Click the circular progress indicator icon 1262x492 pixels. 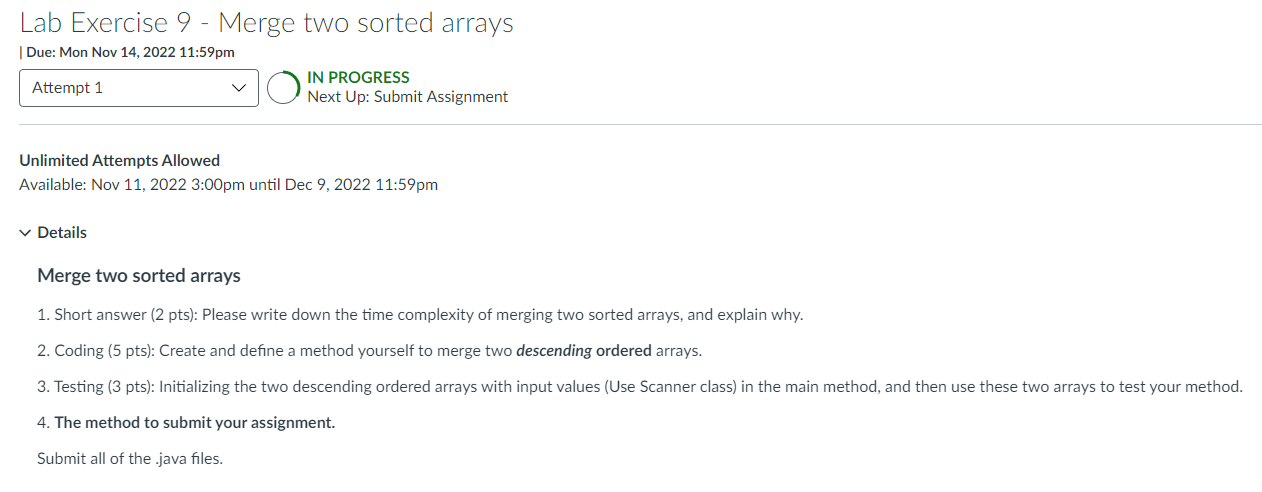click(283, 88)
